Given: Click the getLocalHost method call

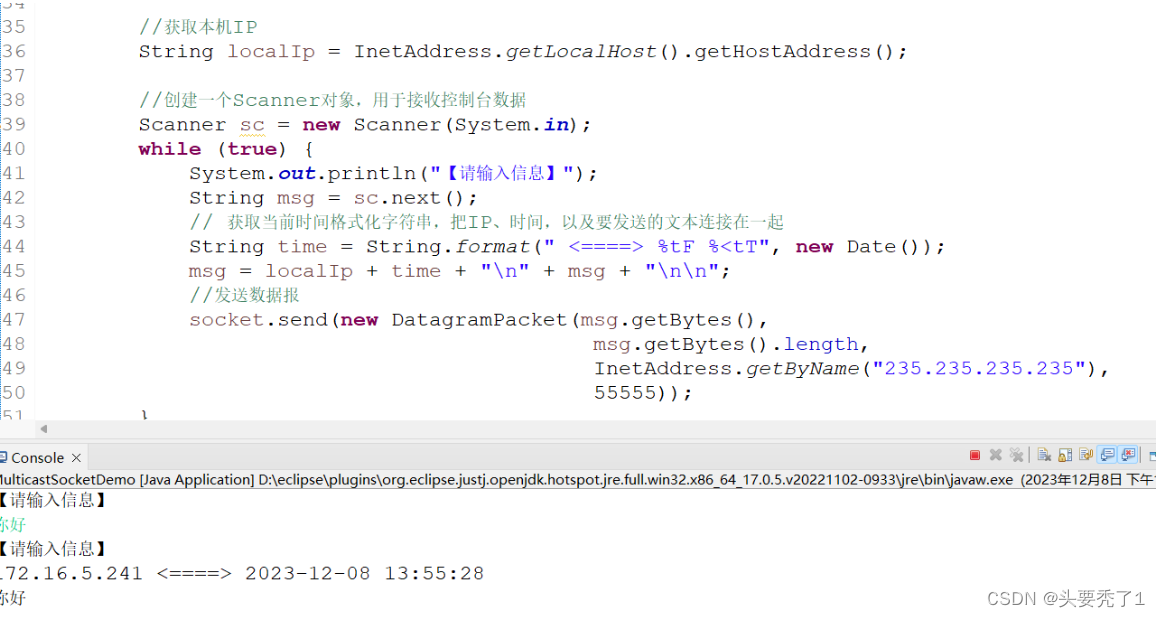Looking at the screenshot, I should tap(581, 52).
